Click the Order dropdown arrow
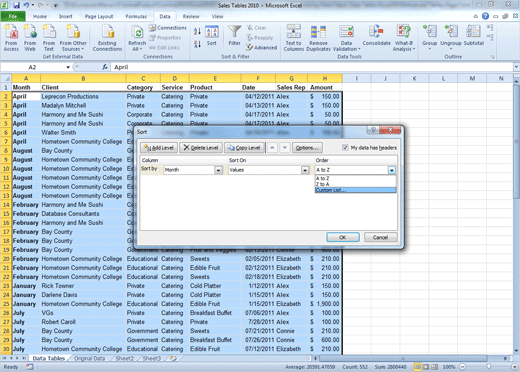The width and height of the screenshot is (520, 372). click(x=392, y=170)
